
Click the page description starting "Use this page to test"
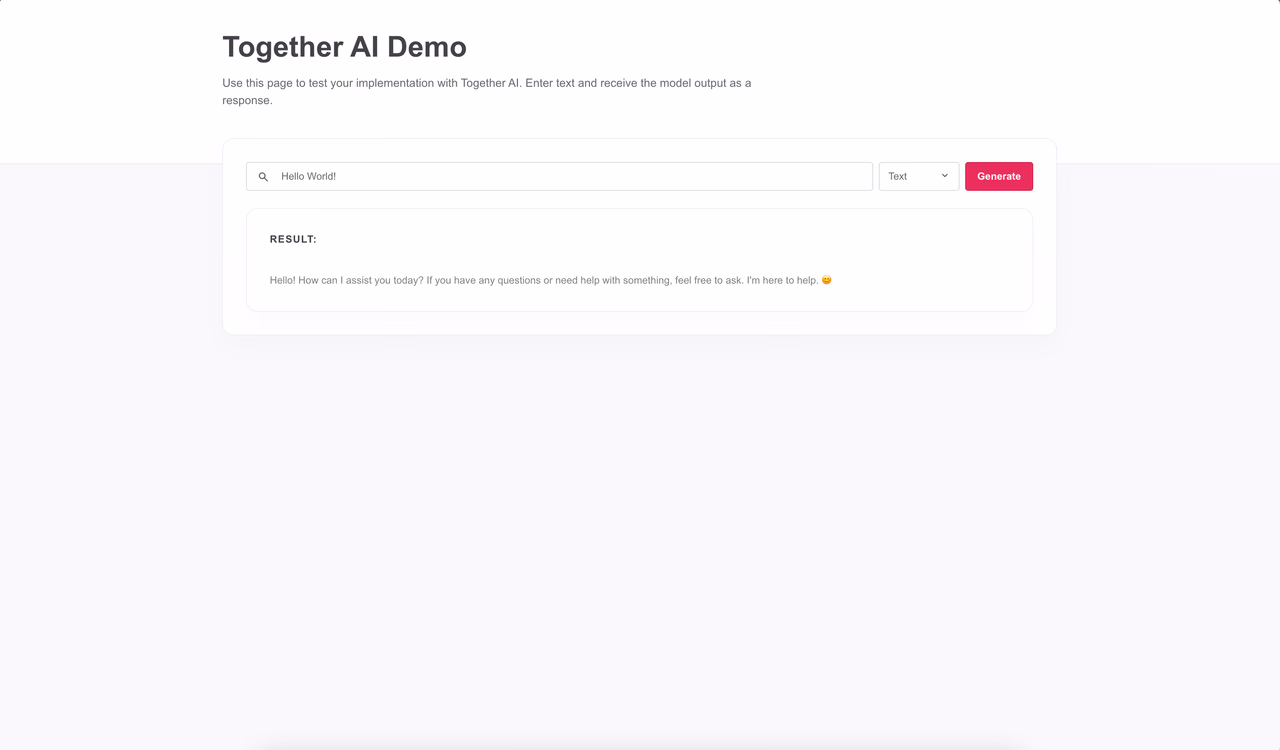(487, 92)
